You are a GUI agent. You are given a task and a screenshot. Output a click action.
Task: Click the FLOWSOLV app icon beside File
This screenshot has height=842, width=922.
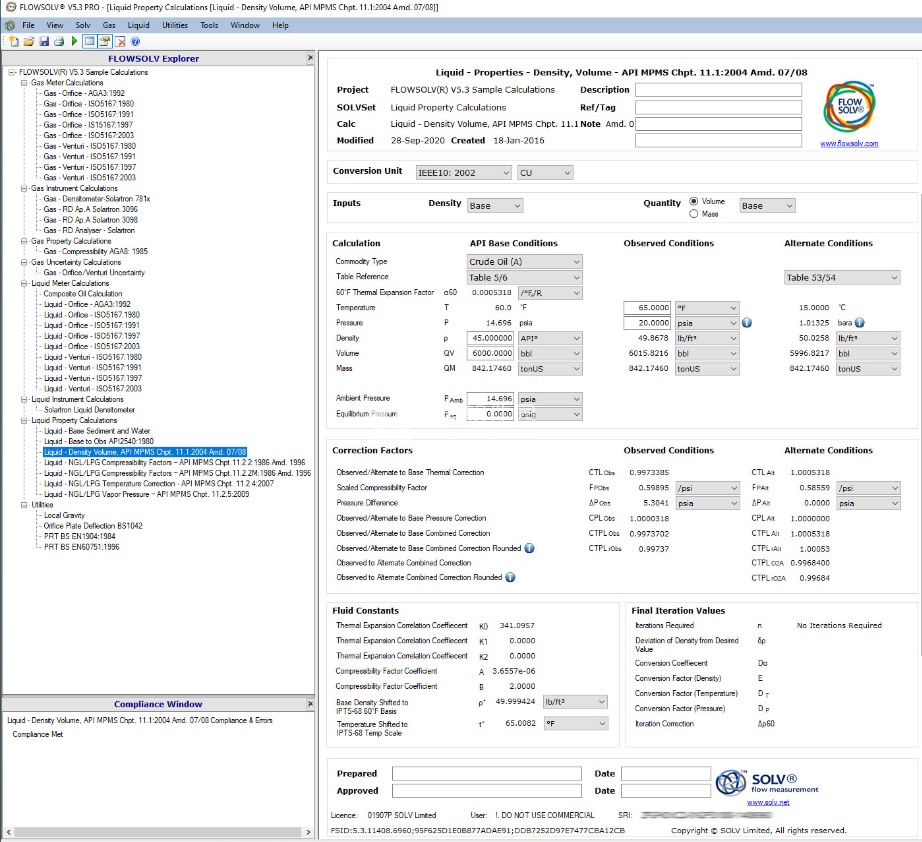pos(9,25)
